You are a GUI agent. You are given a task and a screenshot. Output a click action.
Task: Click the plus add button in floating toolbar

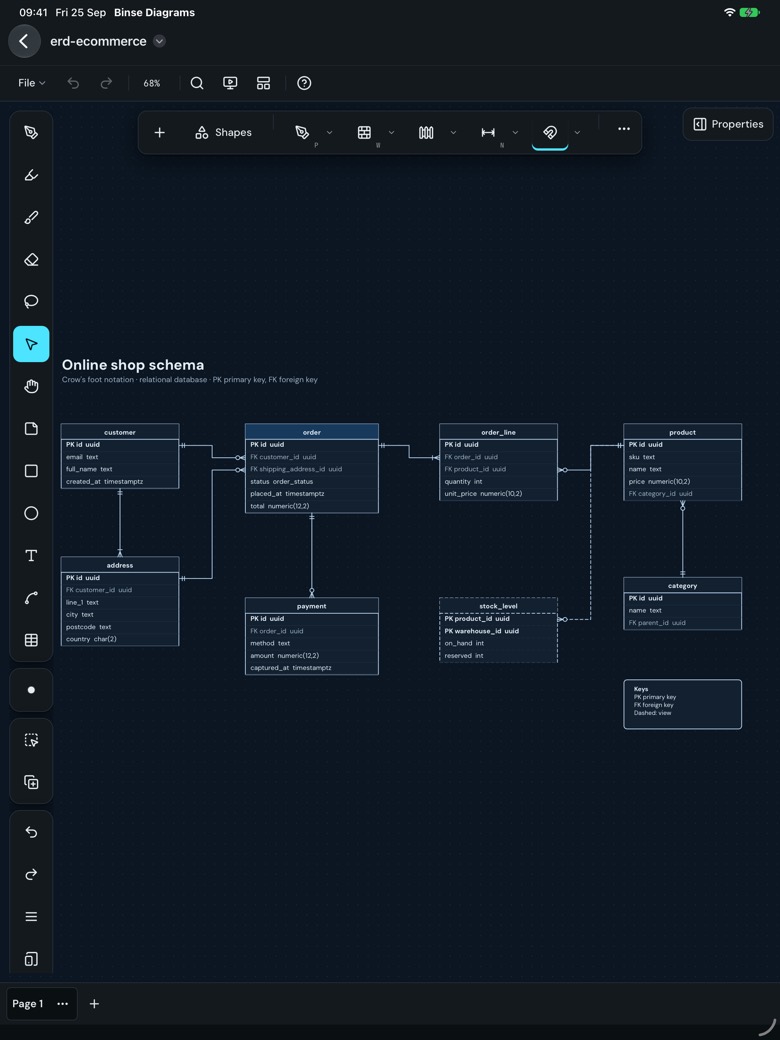point(159,133)
